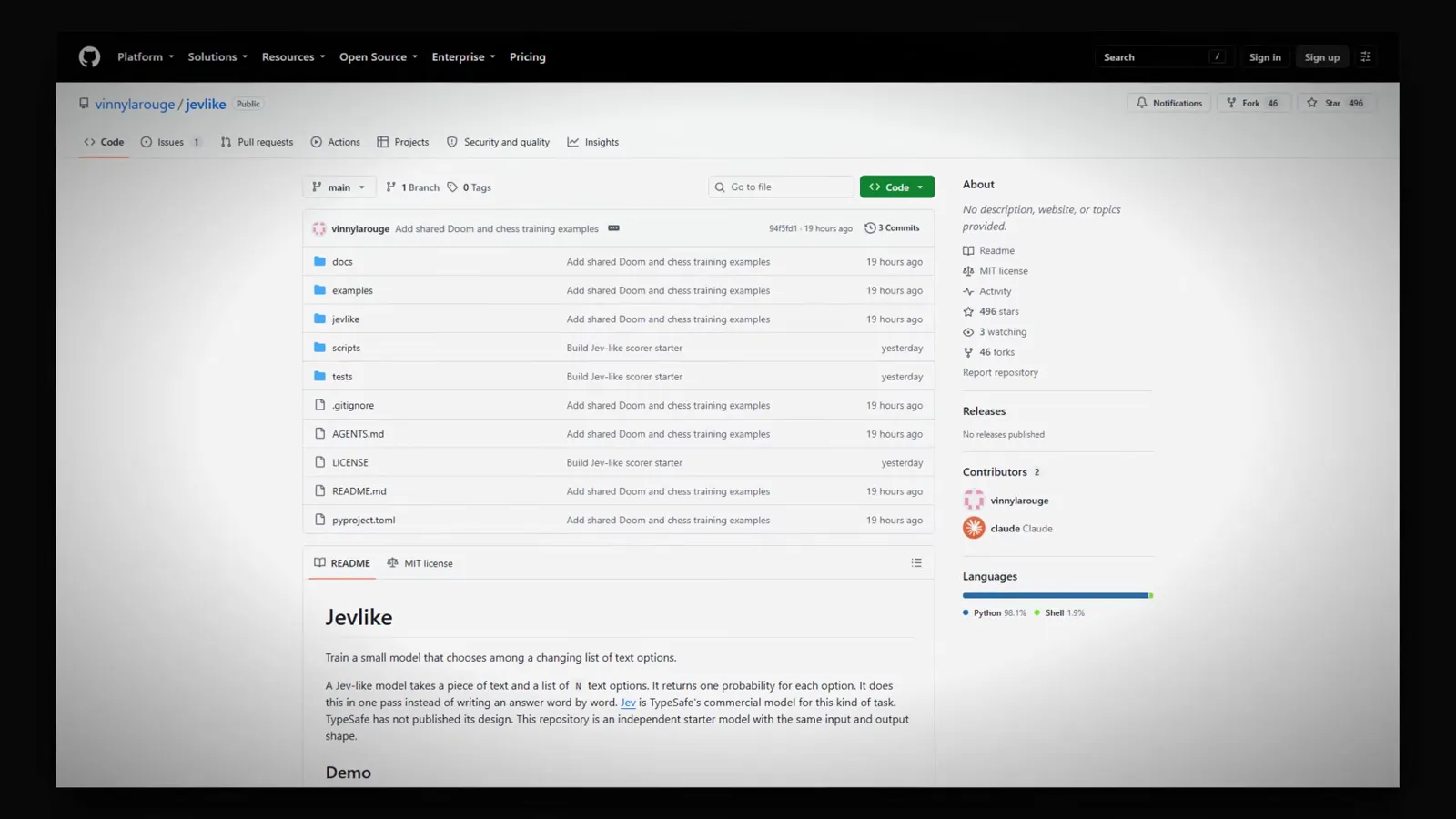Click the 0 Tags link
The image size is (1456, 819).
coord(469,187)
